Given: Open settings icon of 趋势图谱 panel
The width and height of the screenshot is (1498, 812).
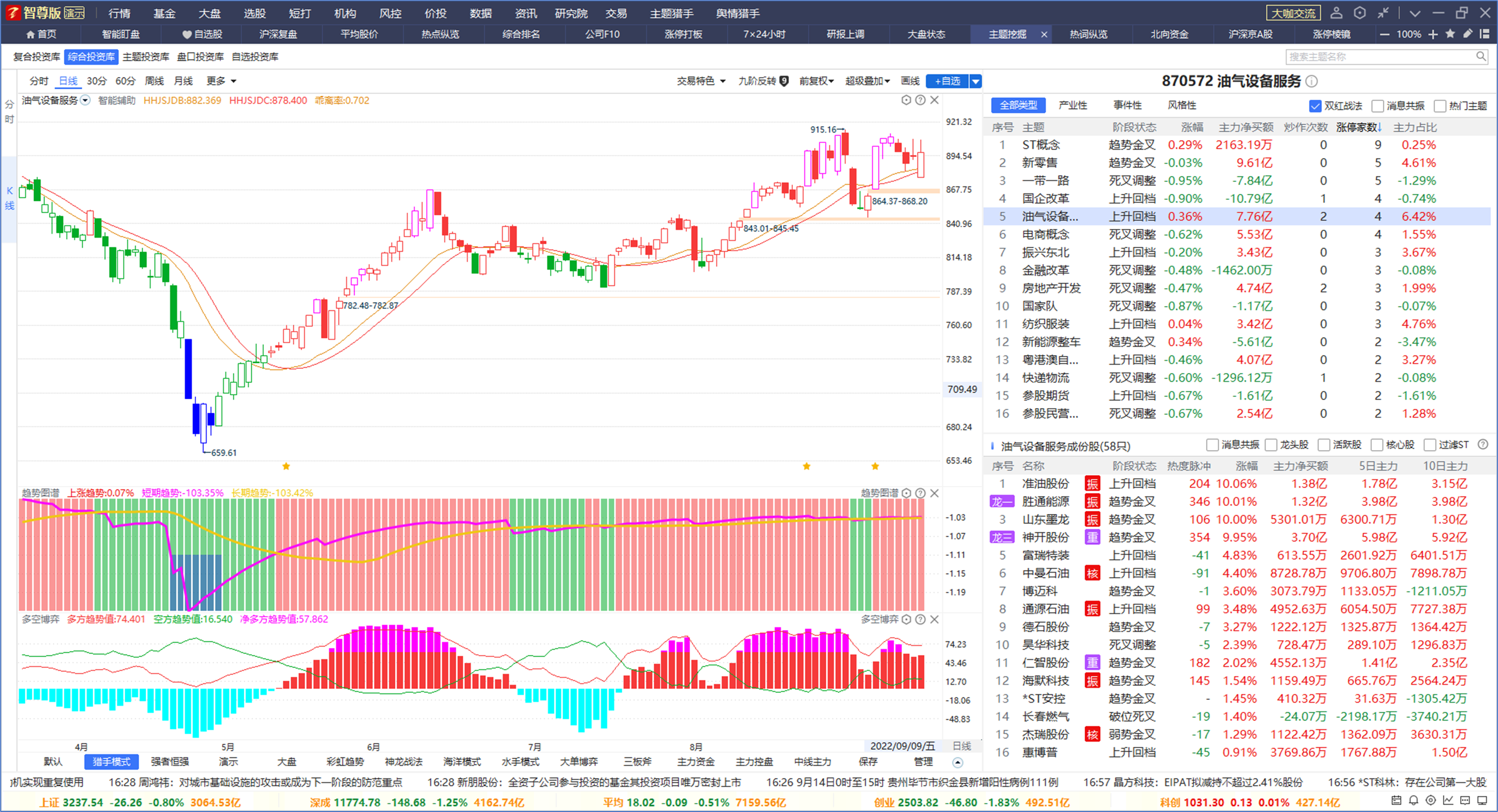Looking at the screenshot, I should pyautogui.click(x=906, y=493).
